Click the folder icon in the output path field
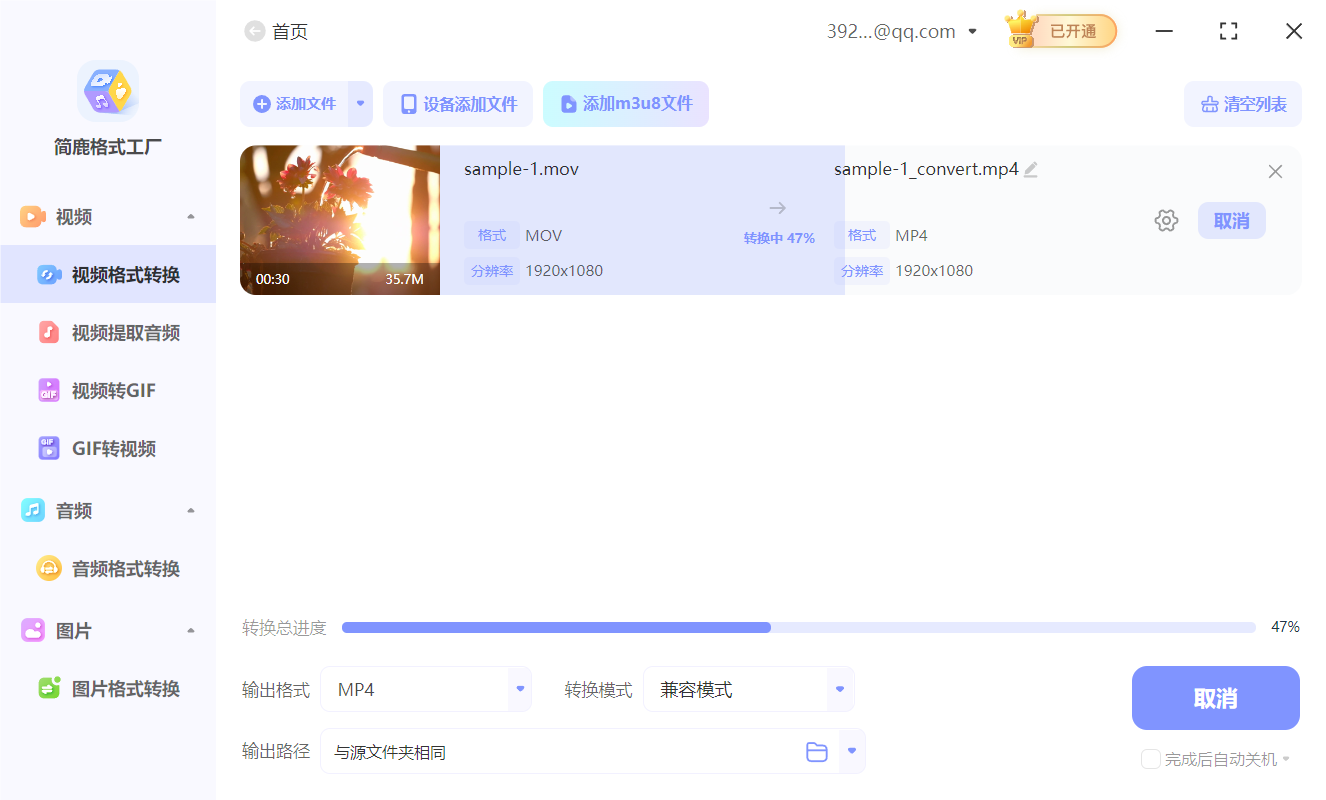 [817, 752]
